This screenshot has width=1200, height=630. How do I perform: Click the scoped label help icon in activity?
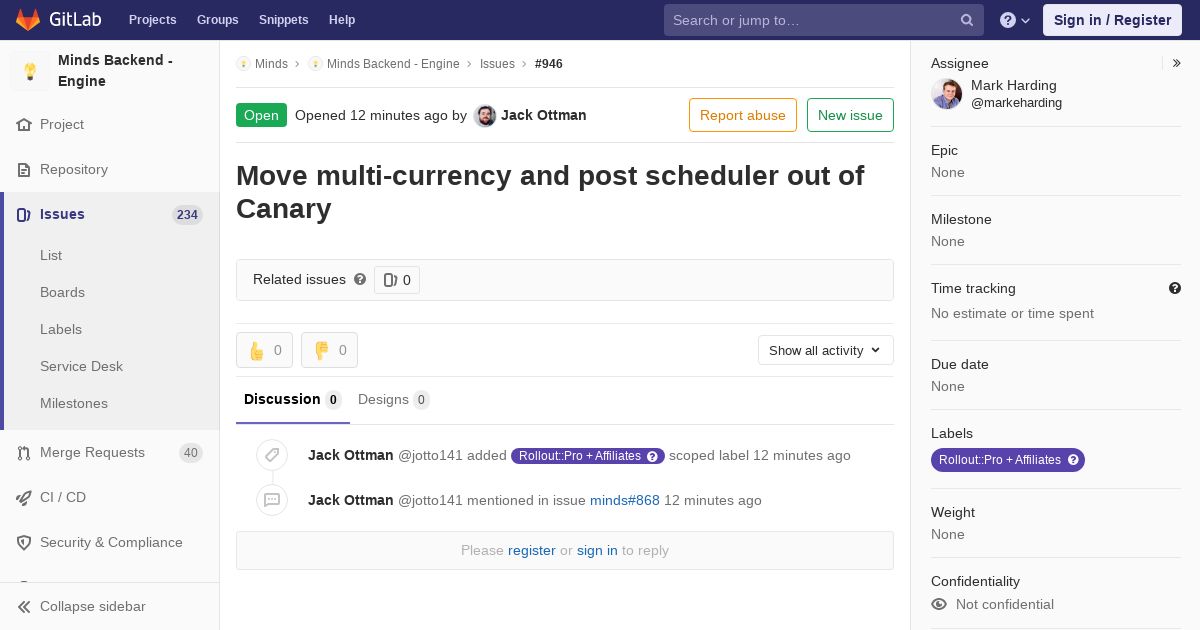coord(653,456)
